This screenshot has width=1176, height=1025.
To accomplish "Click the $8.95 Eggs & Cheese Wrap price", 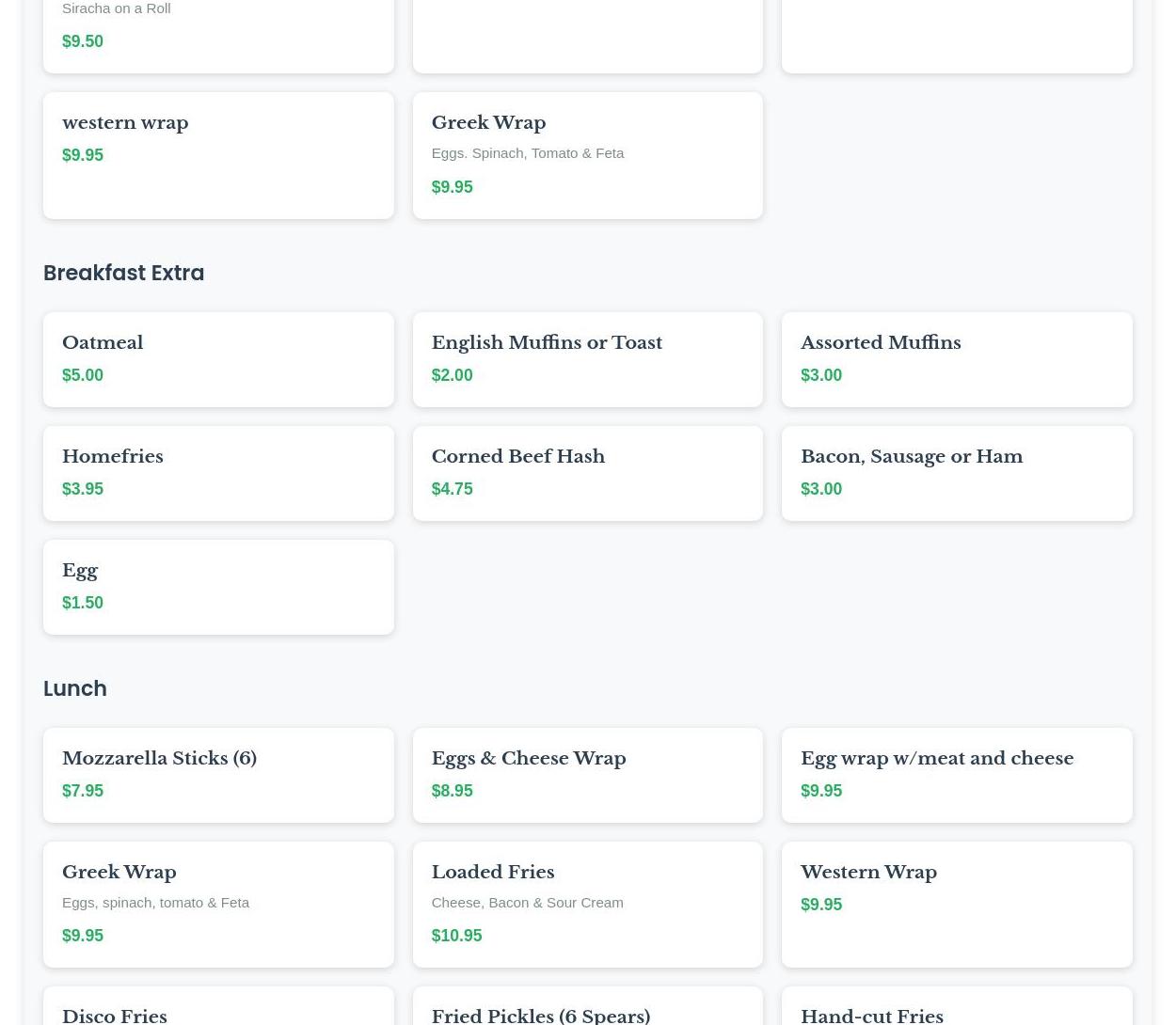I will (452, 791).
